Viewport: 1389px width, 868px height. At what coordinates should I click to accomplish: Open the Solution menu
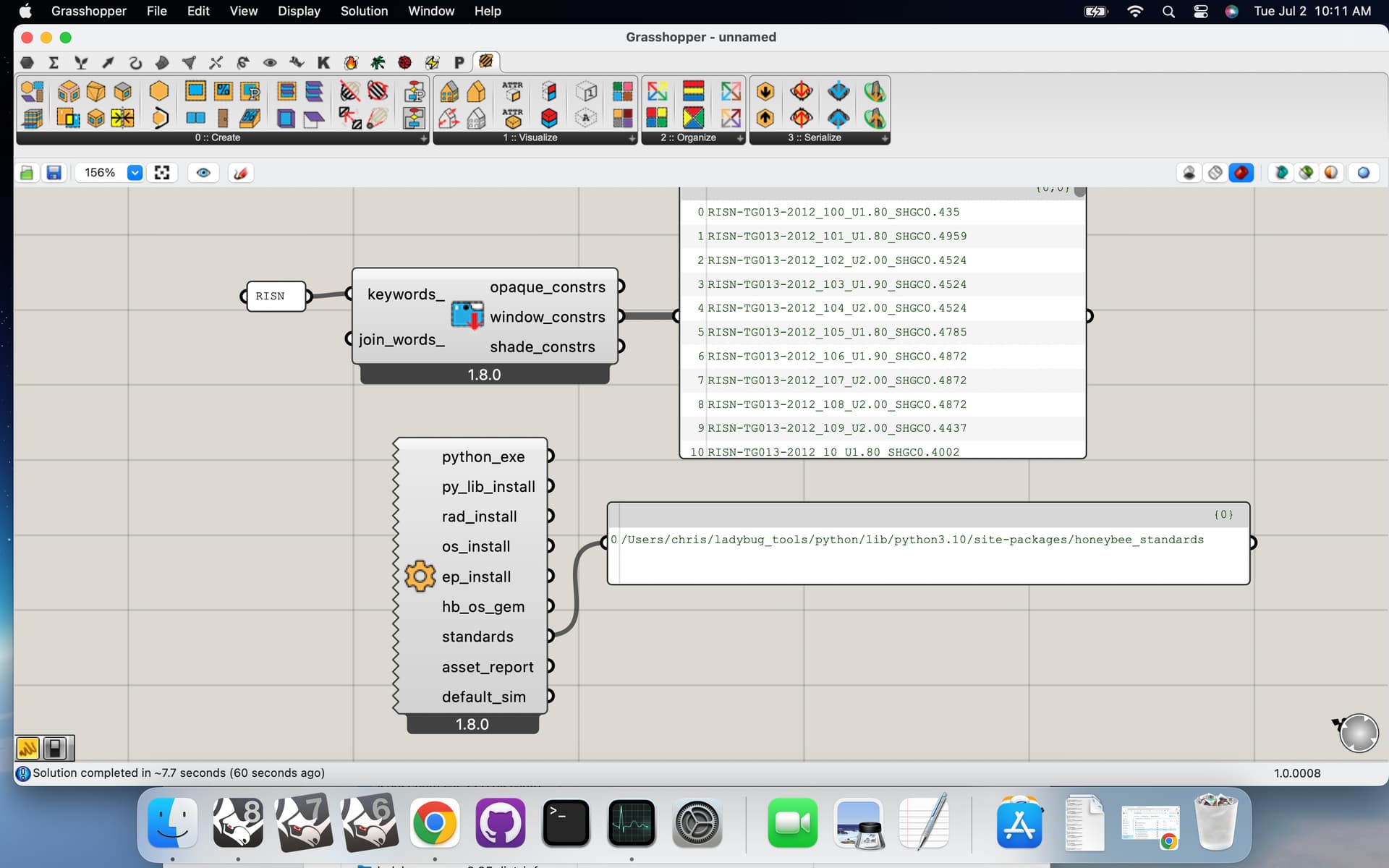point(364,11)
